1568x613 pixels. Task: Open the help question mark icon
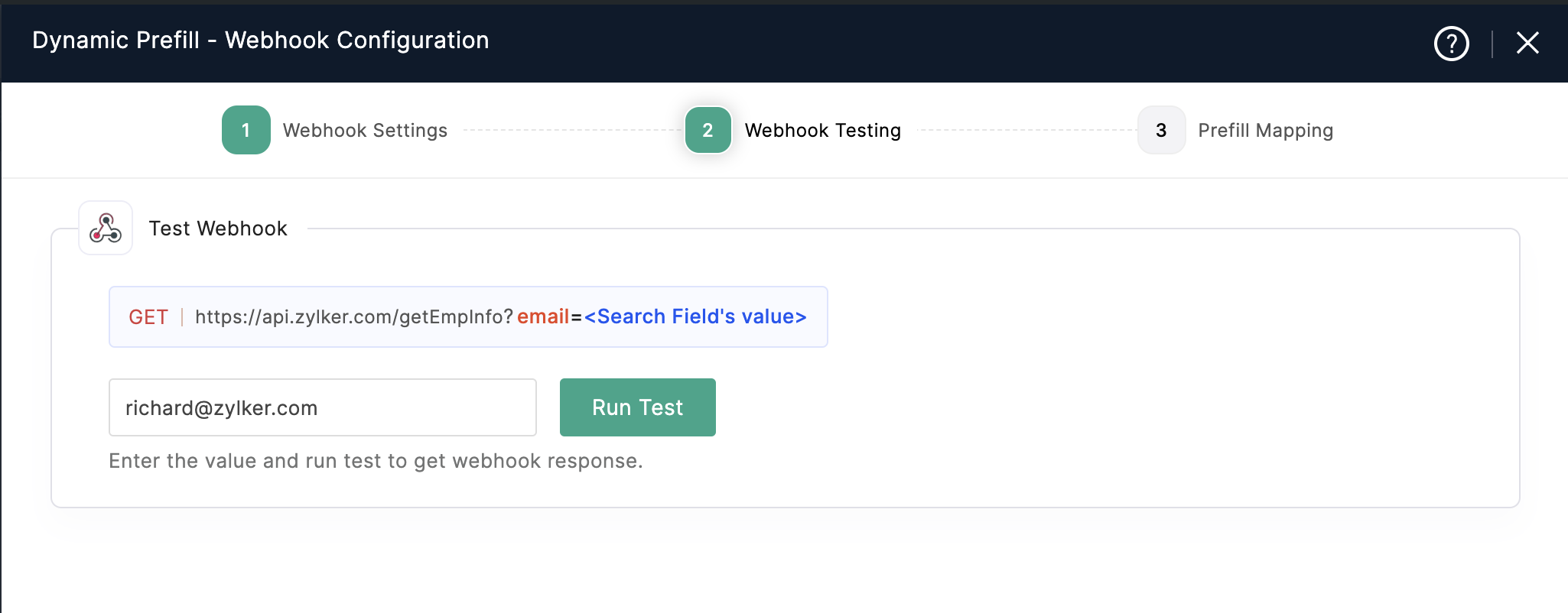click(1451, 44)
